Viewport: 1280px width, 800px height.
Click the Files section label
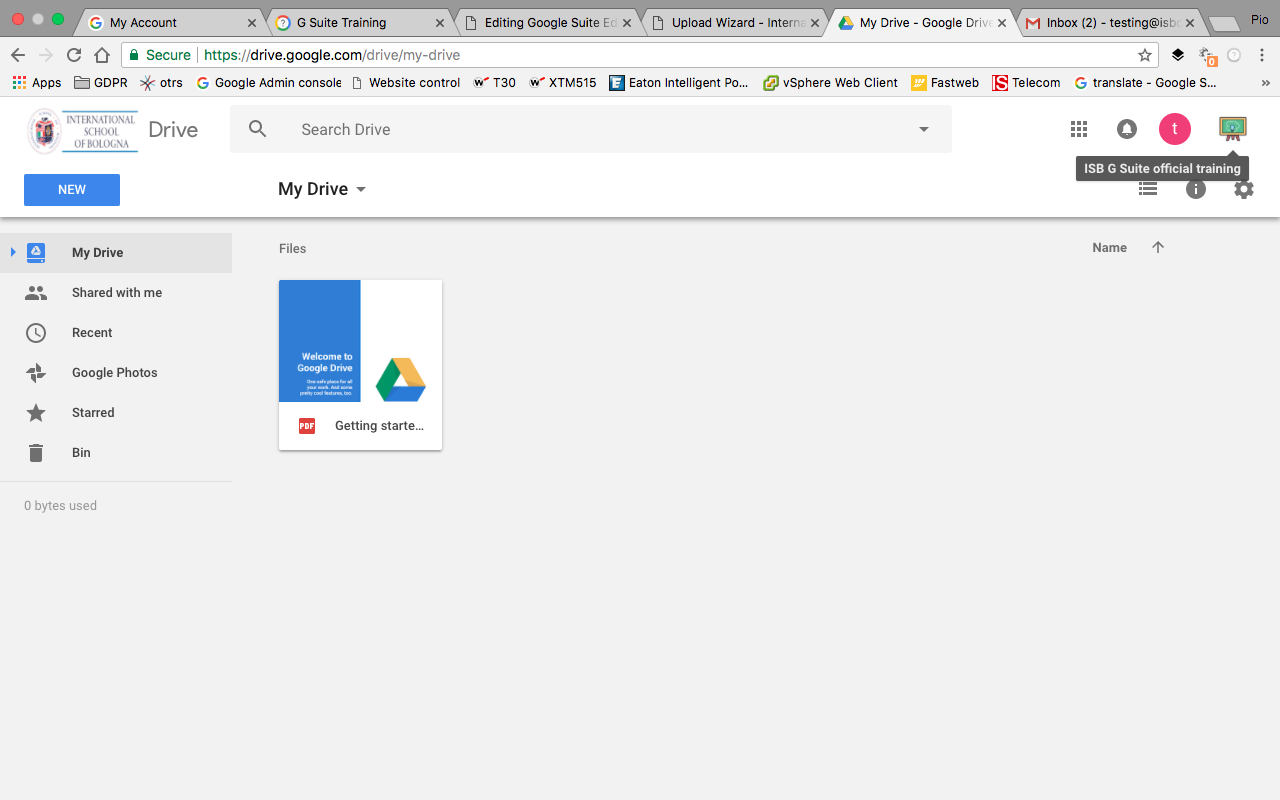(x=293, y=248)
